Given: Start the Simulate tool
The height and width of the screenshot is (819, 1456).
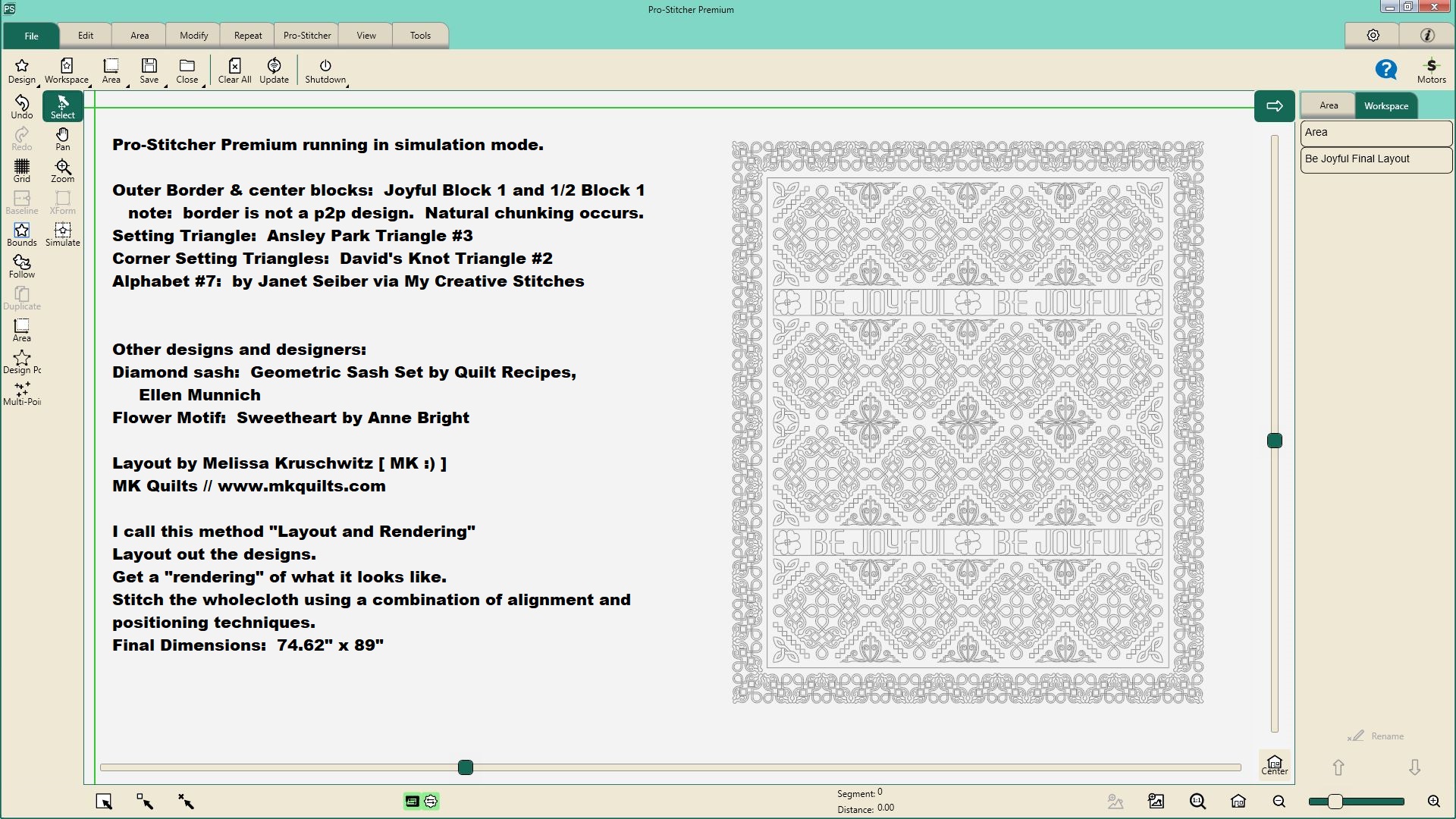Looking at the screenshot, I should (x=62, y=234).
